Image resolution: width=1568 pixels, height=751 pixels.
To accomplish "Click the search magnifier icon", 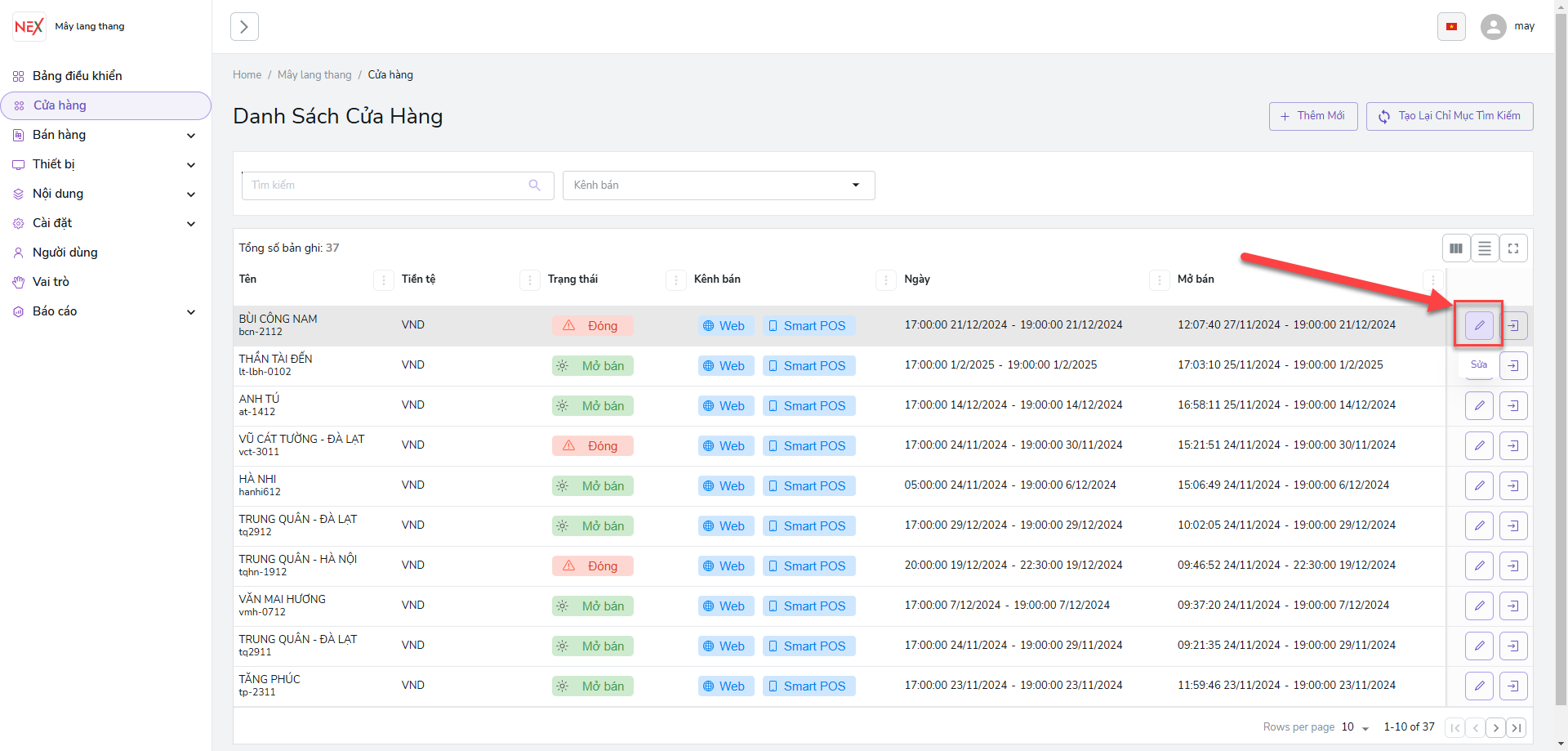I will coord(535,186).
